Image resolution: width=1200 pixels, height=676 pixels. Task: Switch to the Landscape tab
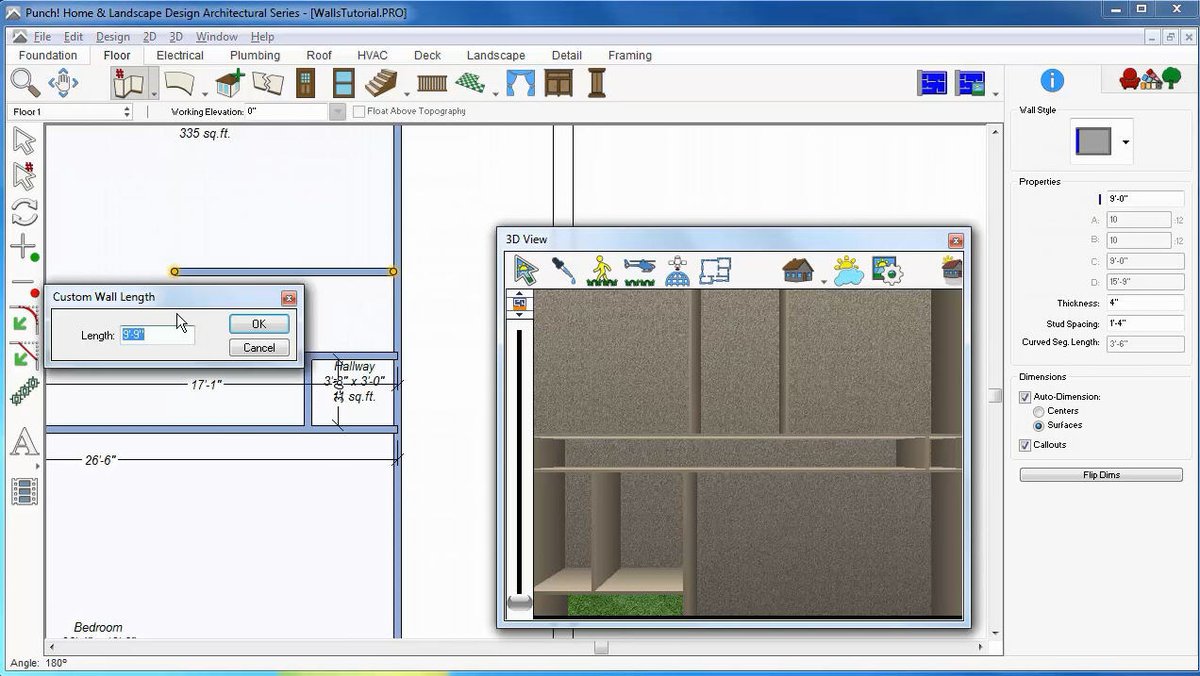pyautogui.click(x=496, y=56)
